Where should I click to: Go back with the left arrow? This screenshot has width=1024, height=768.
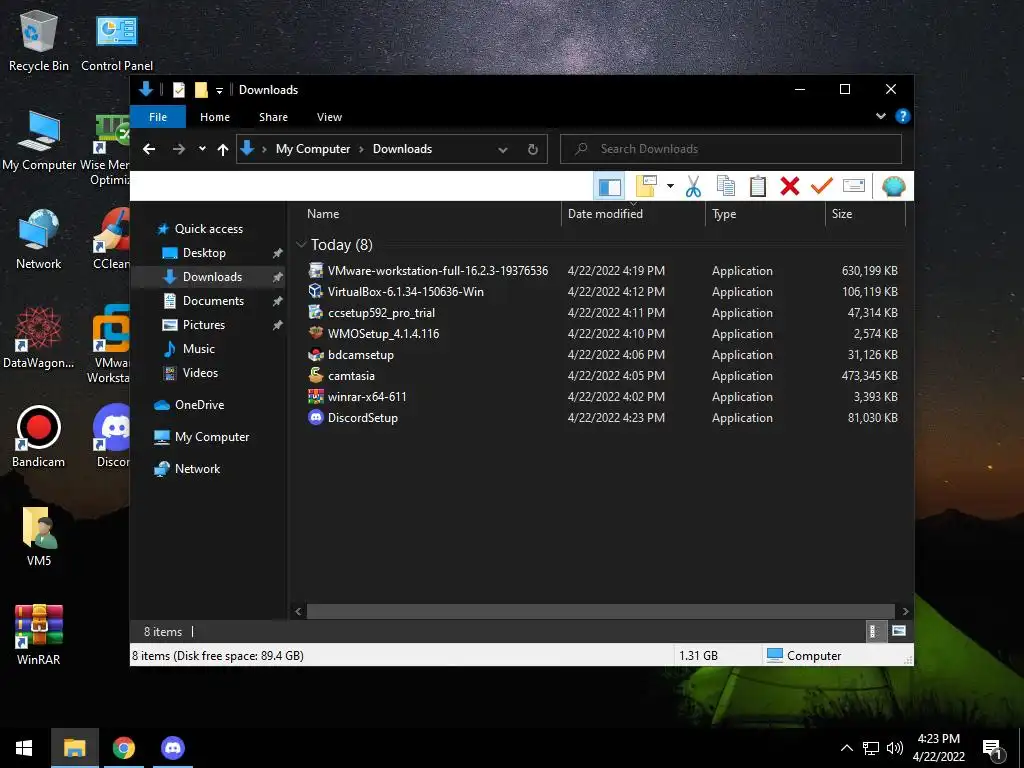pos(149,149)
